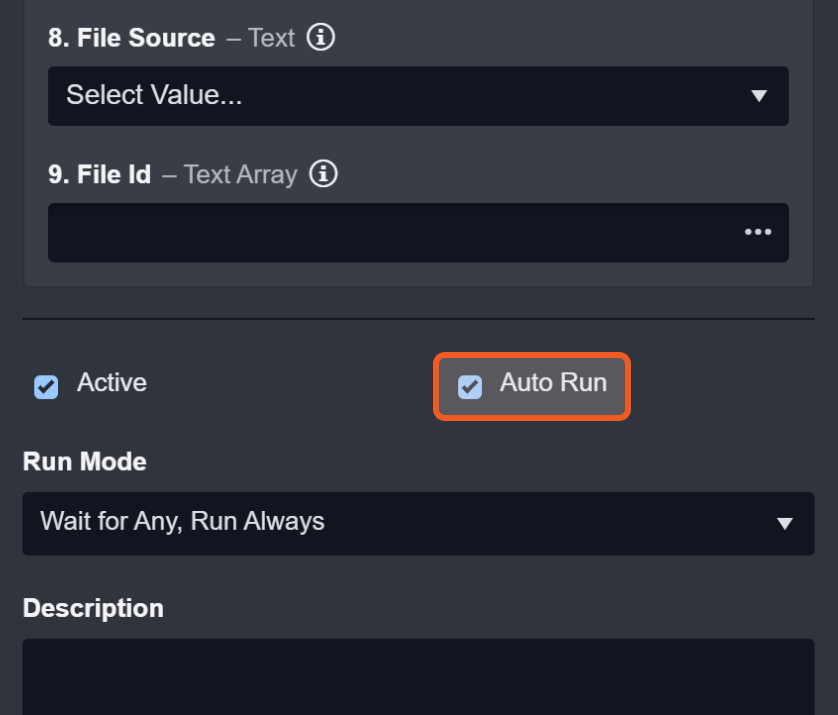The image size is (838, 715).
Task: Click the Active label text
Action: [x=112, y=383]
